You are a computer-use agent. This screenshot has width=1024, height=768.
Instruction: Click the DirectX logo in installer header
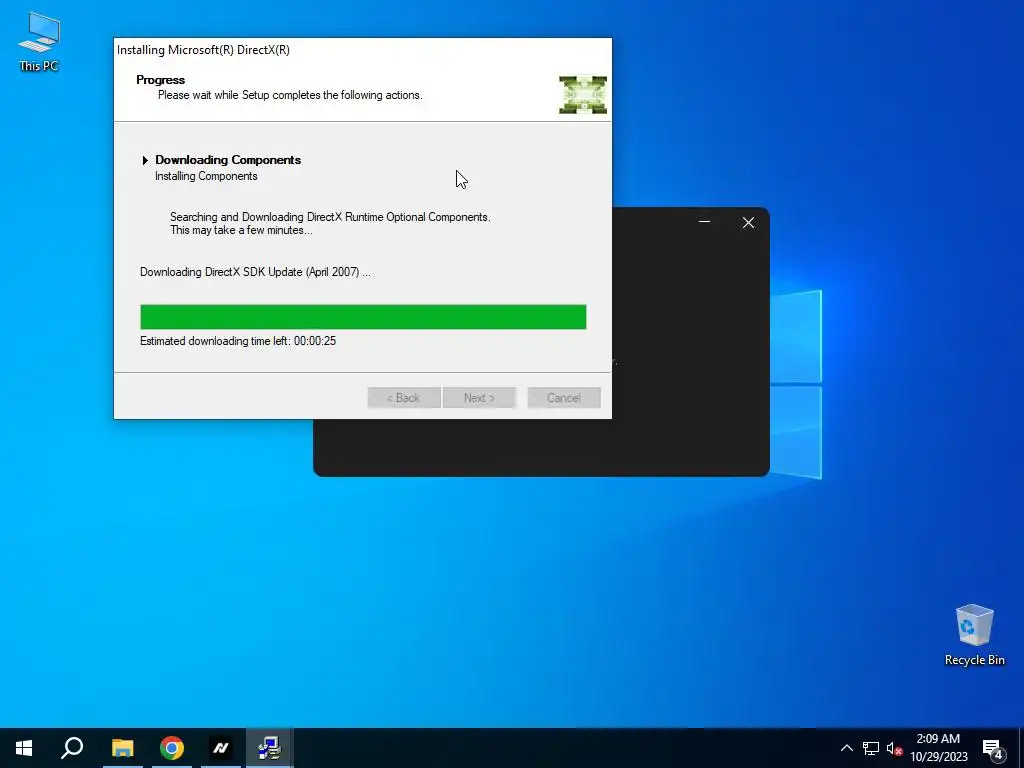[x=583, y=95]
